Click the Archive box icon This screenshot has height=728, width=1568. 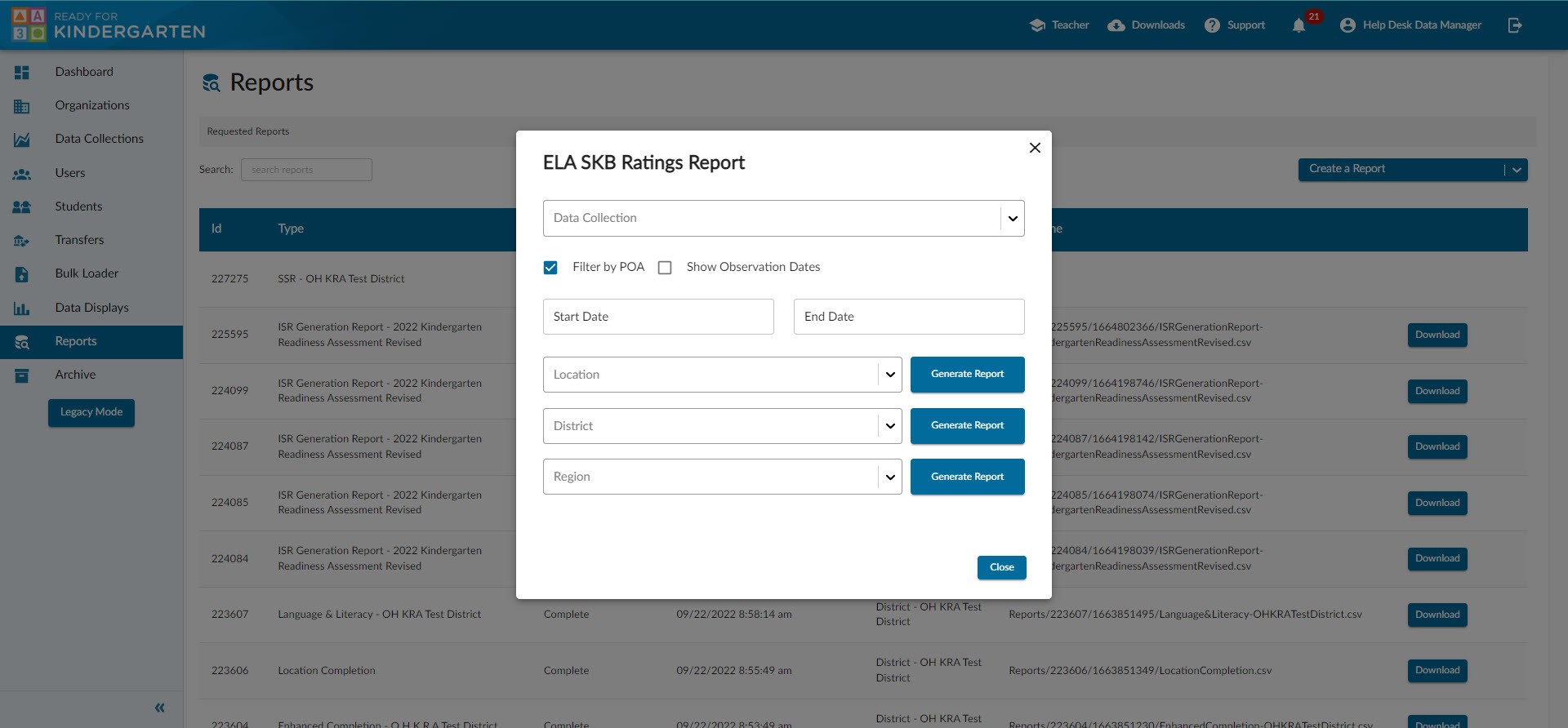pos(22,375)
